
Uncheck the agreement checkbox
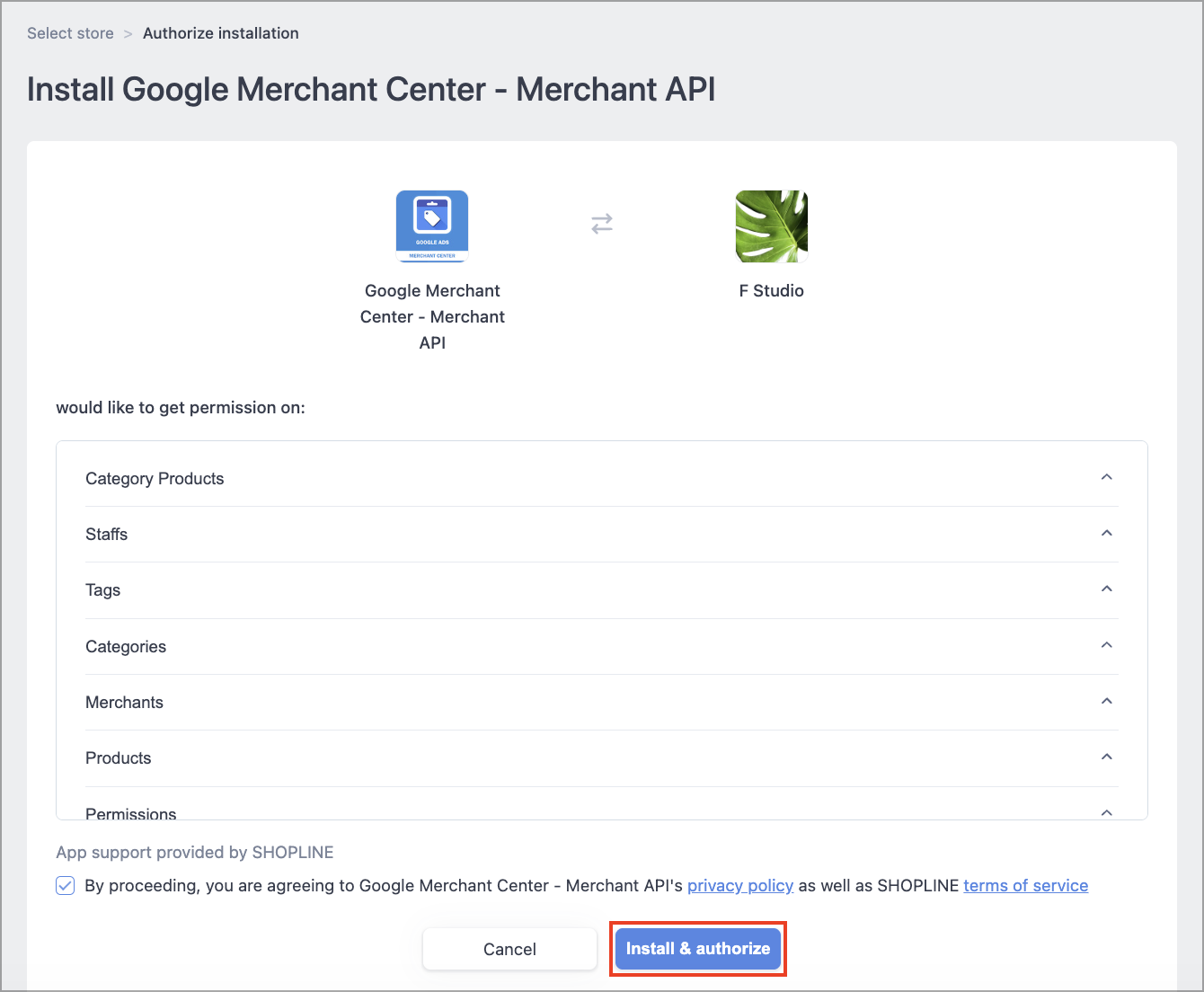click(x=66, y=886)
